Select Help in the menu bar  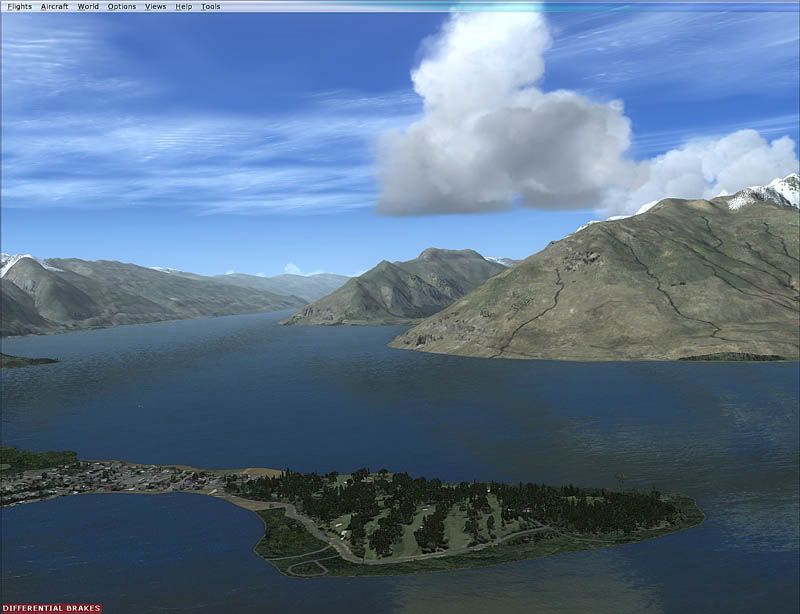coord(183,6)
